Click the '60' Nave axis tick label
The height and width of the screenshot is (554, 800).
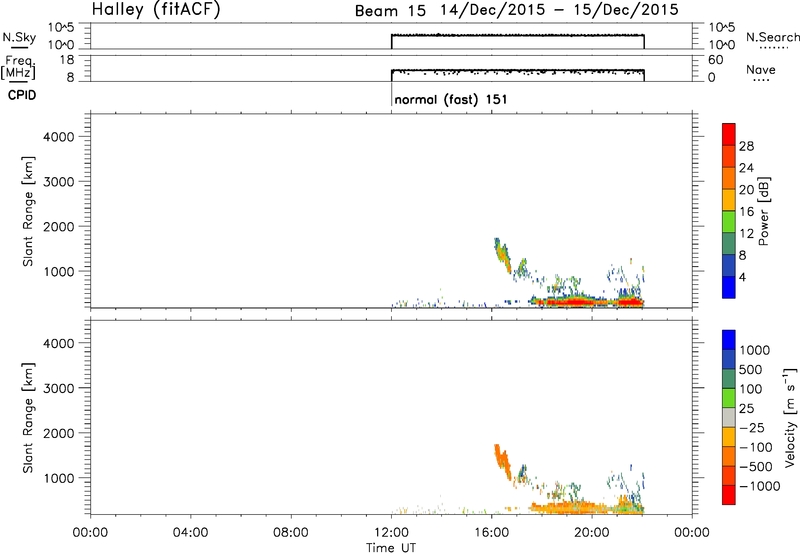[715, 60]
